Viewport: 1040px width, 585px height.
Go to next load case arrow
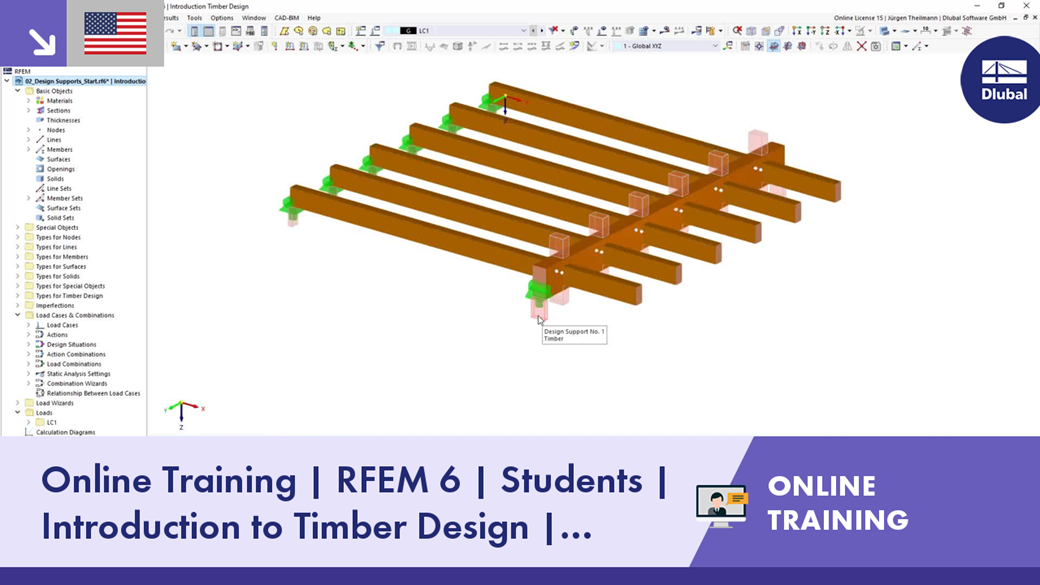coord(542,31)
